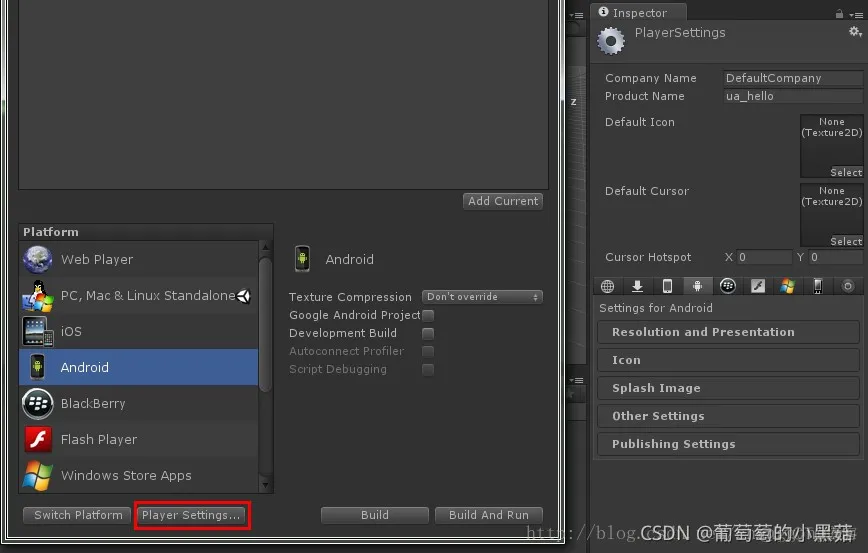868x553 pixels.
Task: Expand Resolution and Presentation section
Action: [x=728, y=332]
